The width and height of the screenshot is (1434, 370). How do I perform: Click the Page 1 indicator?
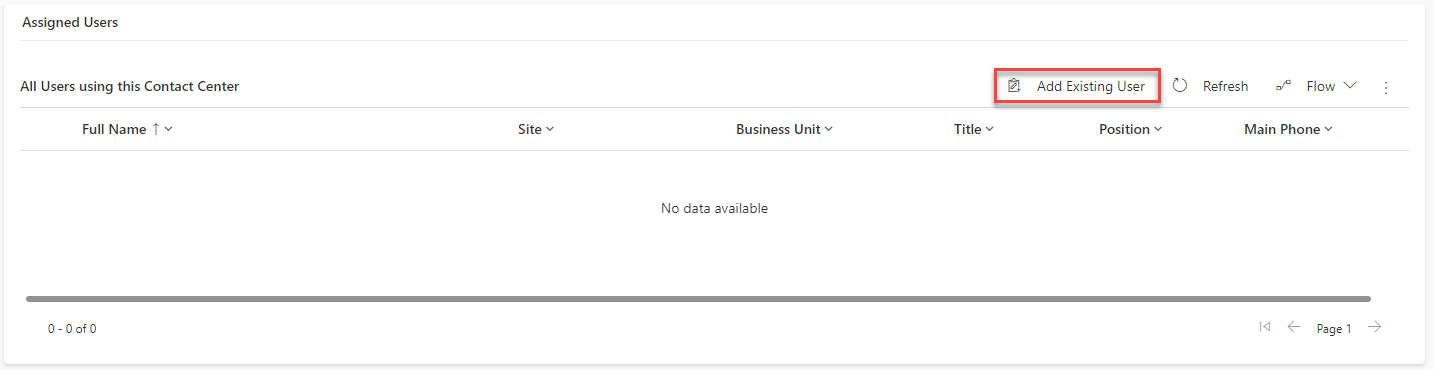(1334, 328)
